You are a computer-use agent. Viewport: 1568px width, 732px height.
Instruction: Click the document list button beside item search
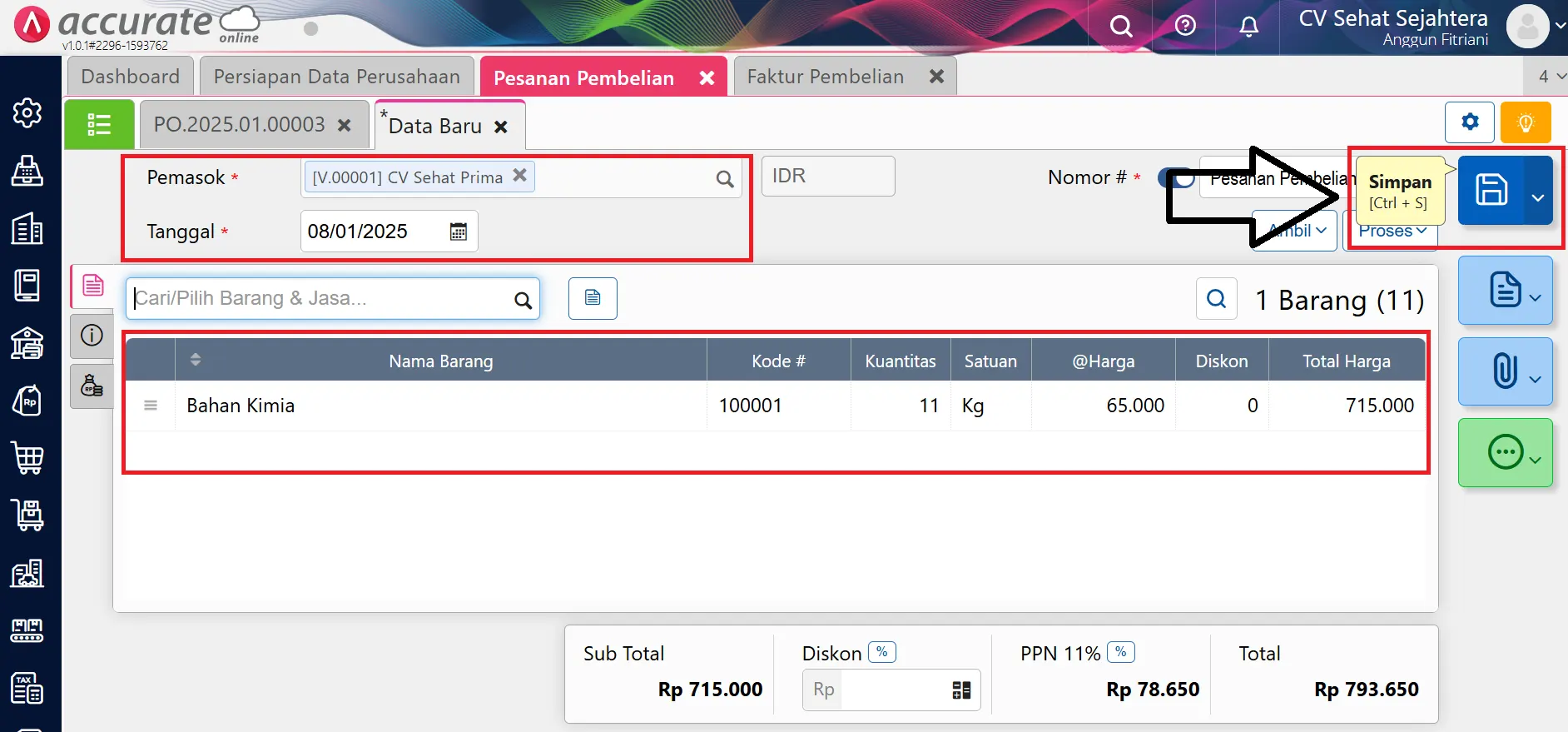(593, 298)
